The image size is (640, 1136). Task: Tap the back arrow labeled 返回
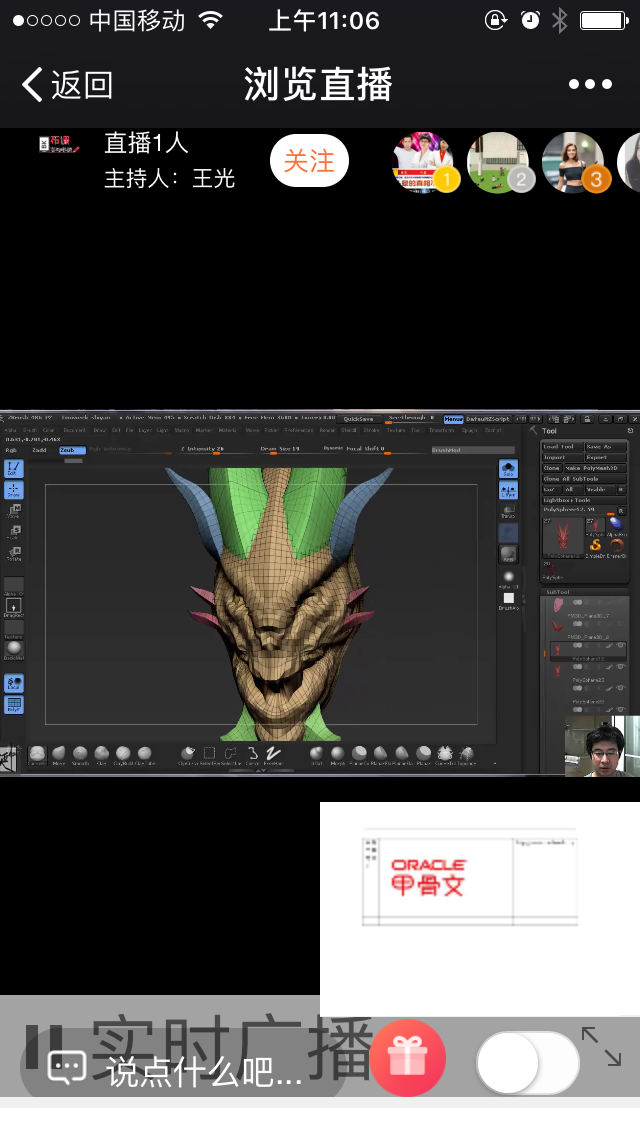(x=66, y=85)
